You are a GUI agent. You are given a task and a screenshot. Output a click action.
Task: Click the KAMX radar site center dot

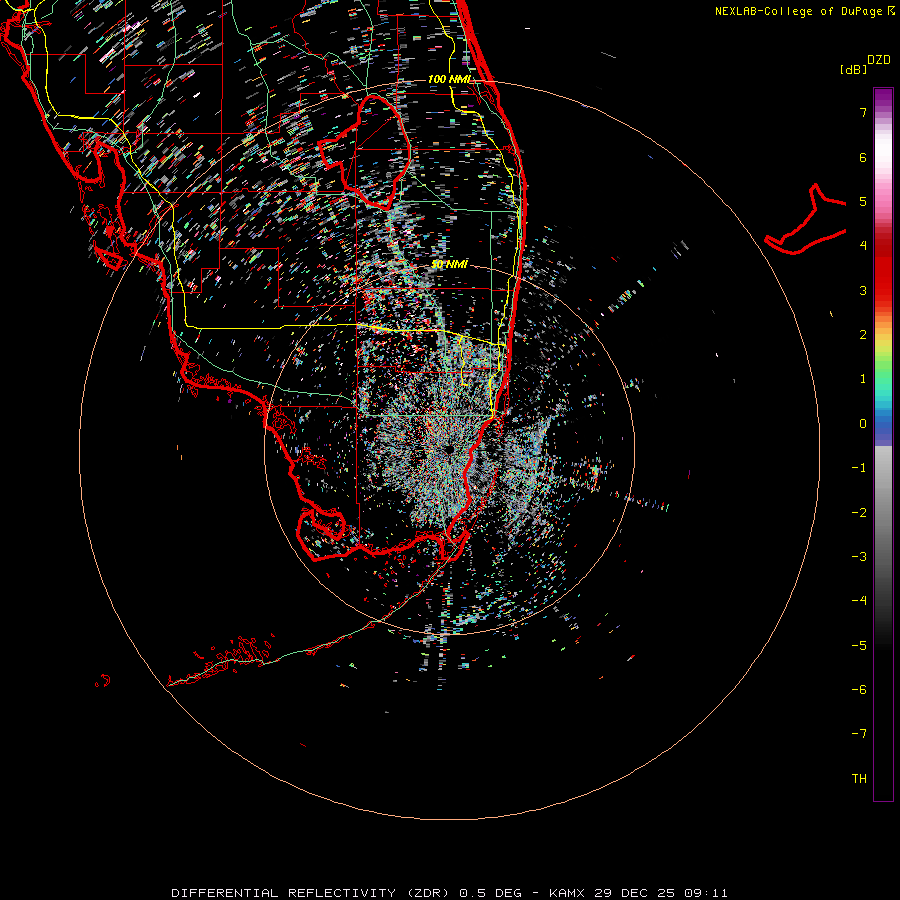[449, 449]
